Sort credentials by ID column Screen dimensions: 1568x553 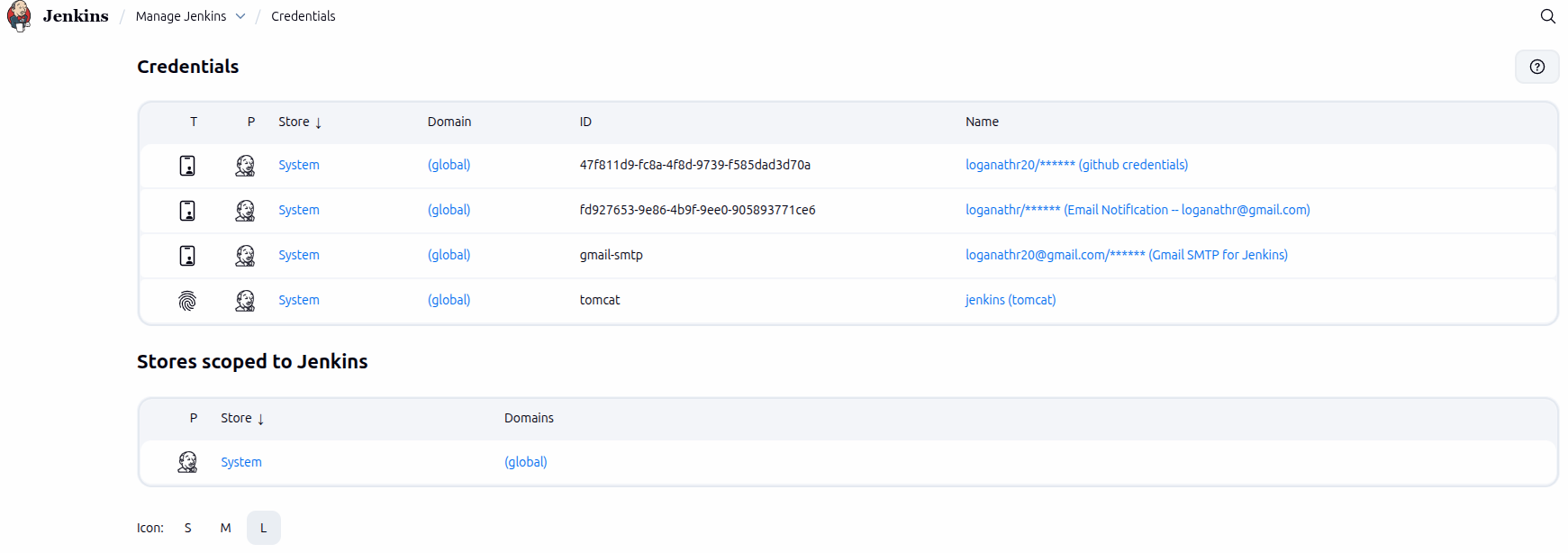(x=585, y=122)
